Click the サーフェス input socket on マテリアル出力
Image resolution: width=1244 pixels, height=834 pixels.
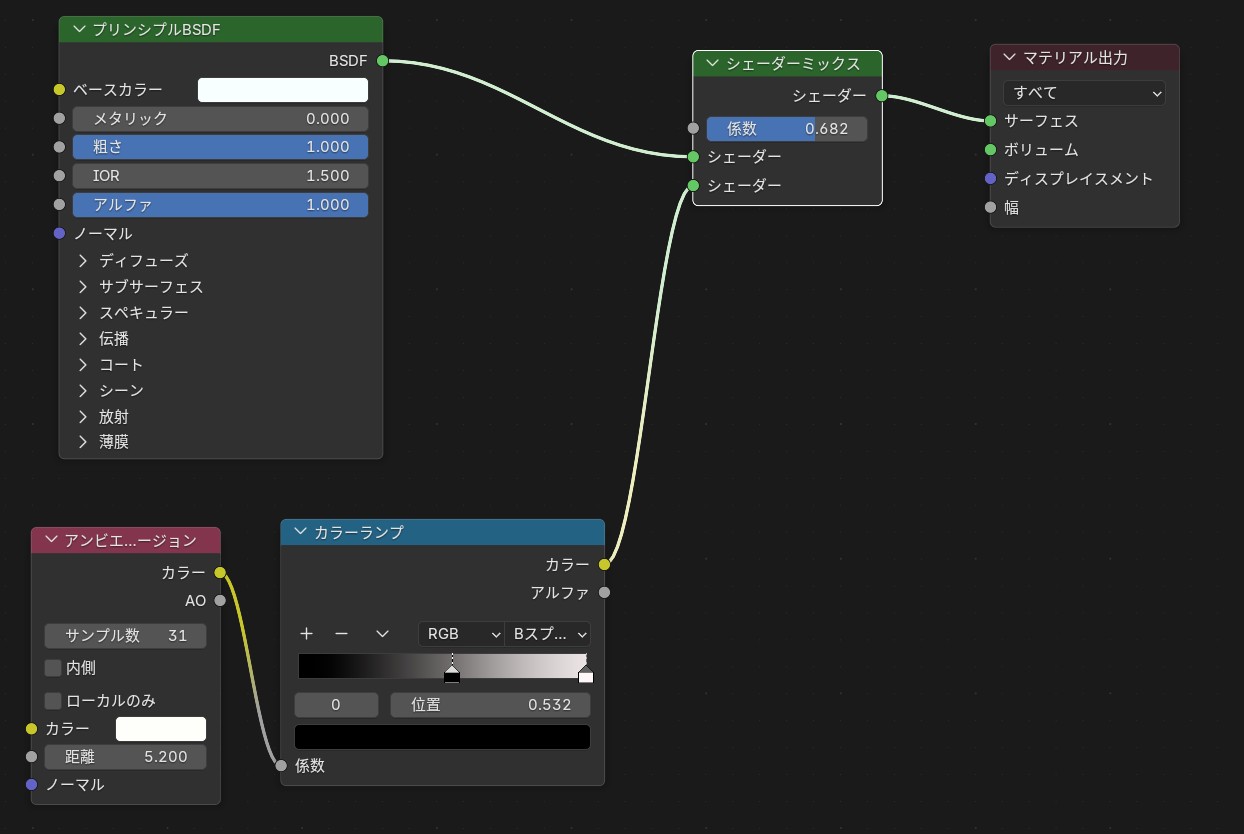coord(990,121)
